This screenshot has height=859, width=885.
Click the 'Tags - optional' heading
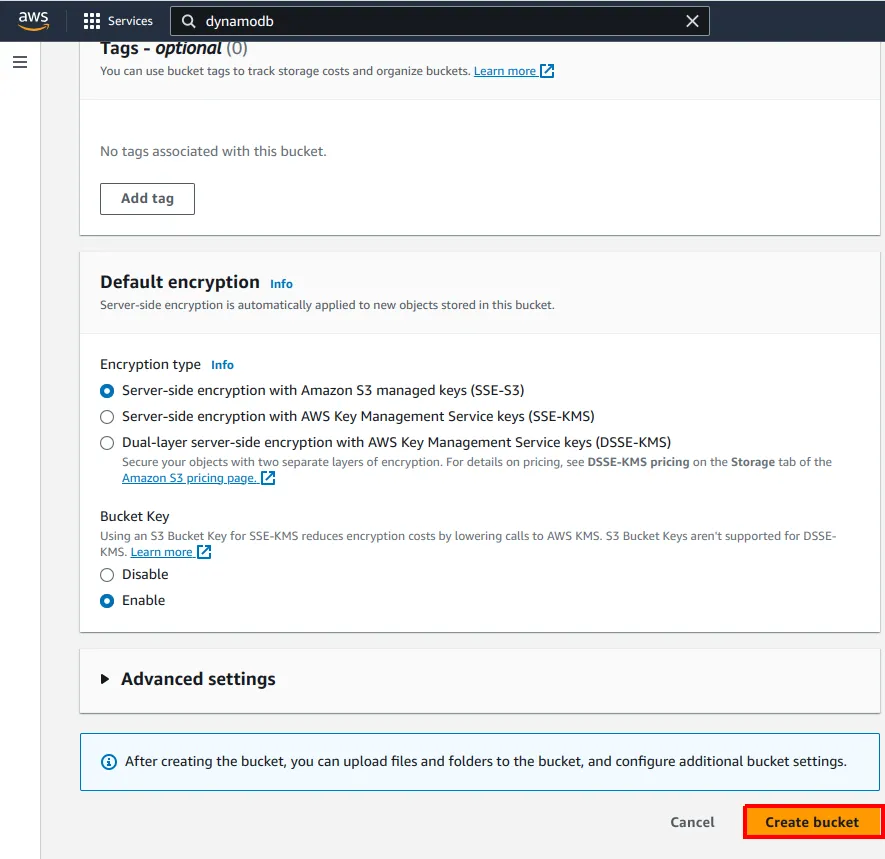(161, 49)
